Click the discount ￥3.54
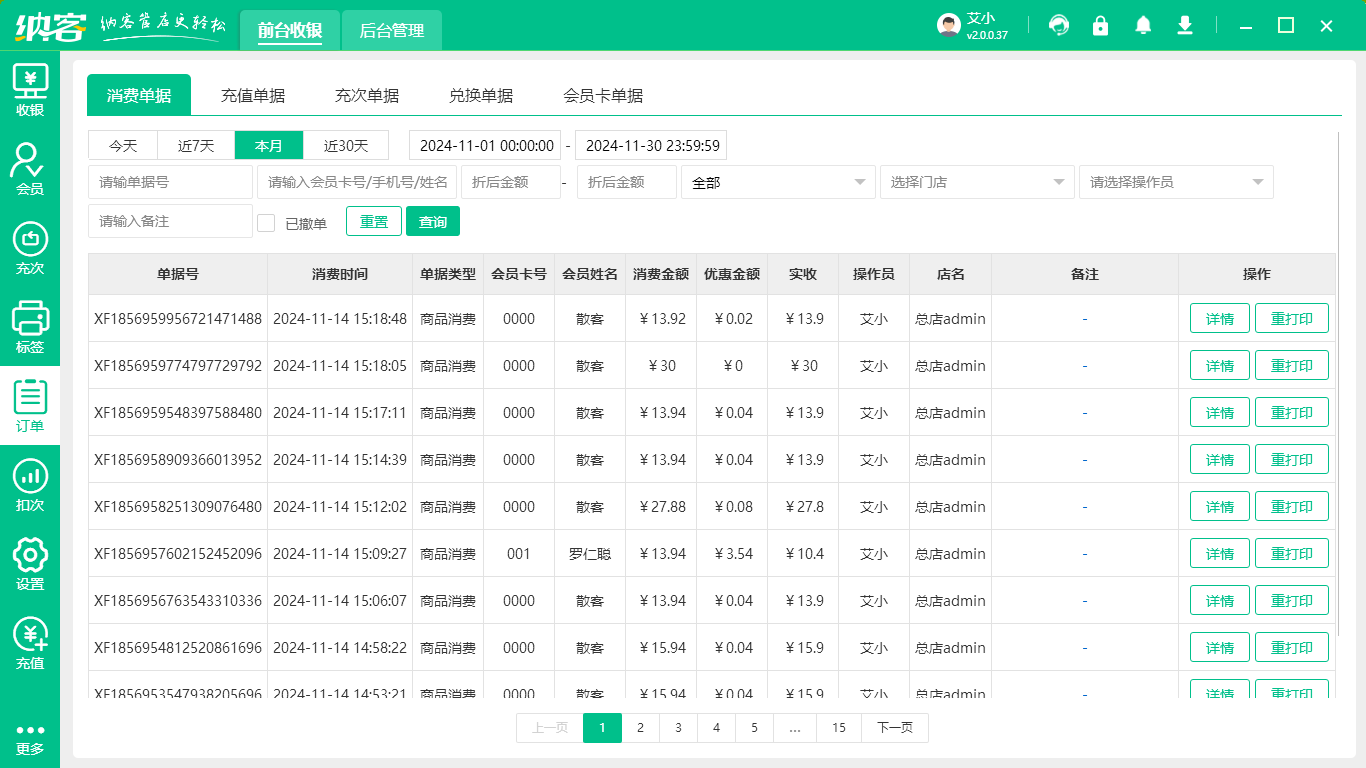This screenshot has width=1366, height=768. pos(733,554)
